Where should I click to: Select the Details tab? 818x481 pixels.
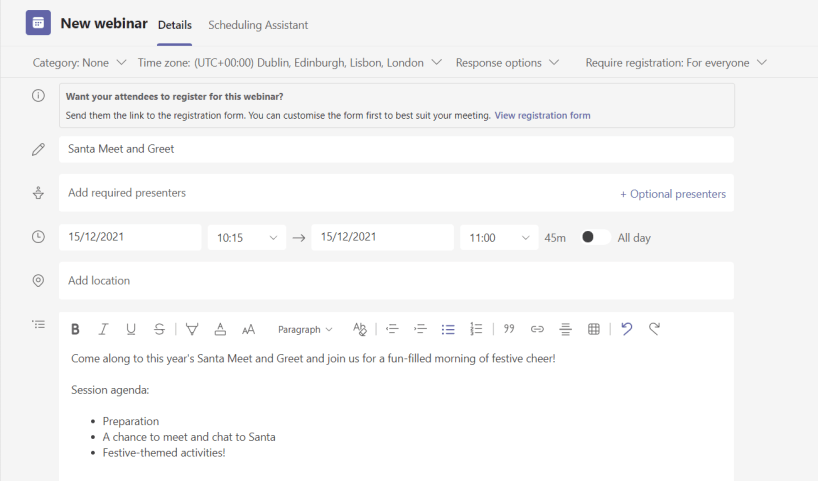[174, 25]
